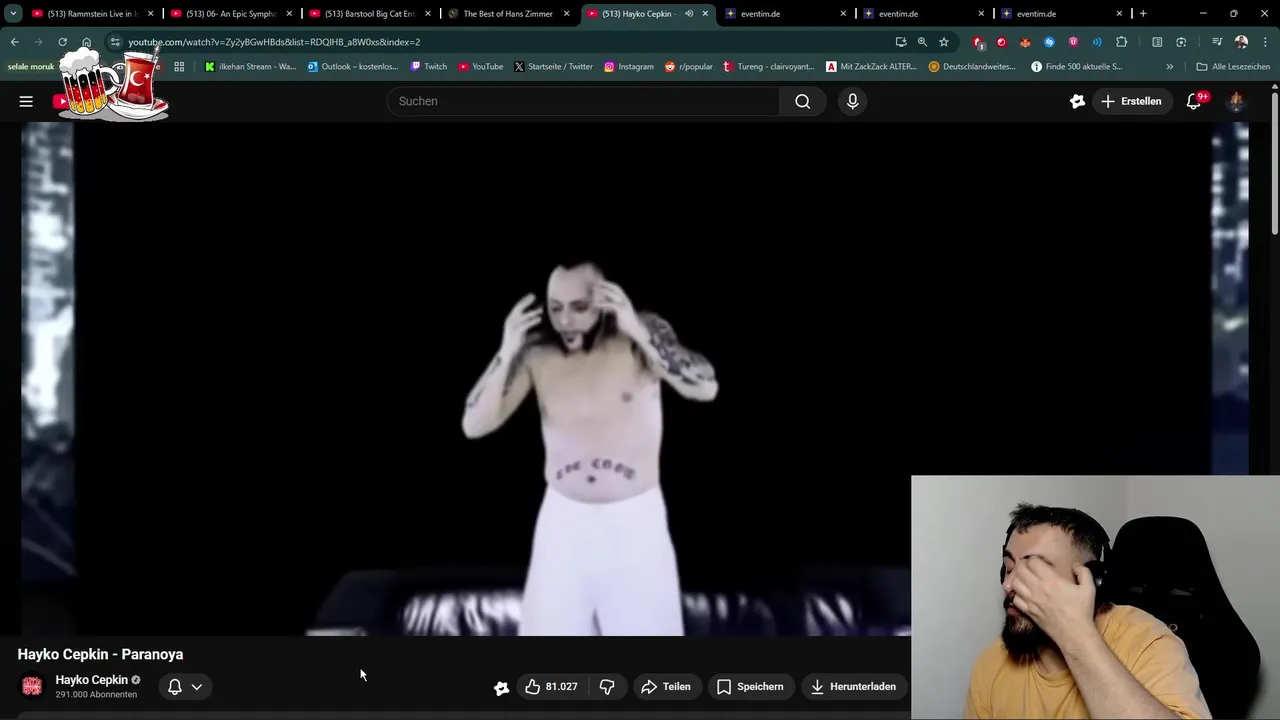Share video with Teilen button
The height and width of the screenshot is (720, 1280).
coord(666,686)
